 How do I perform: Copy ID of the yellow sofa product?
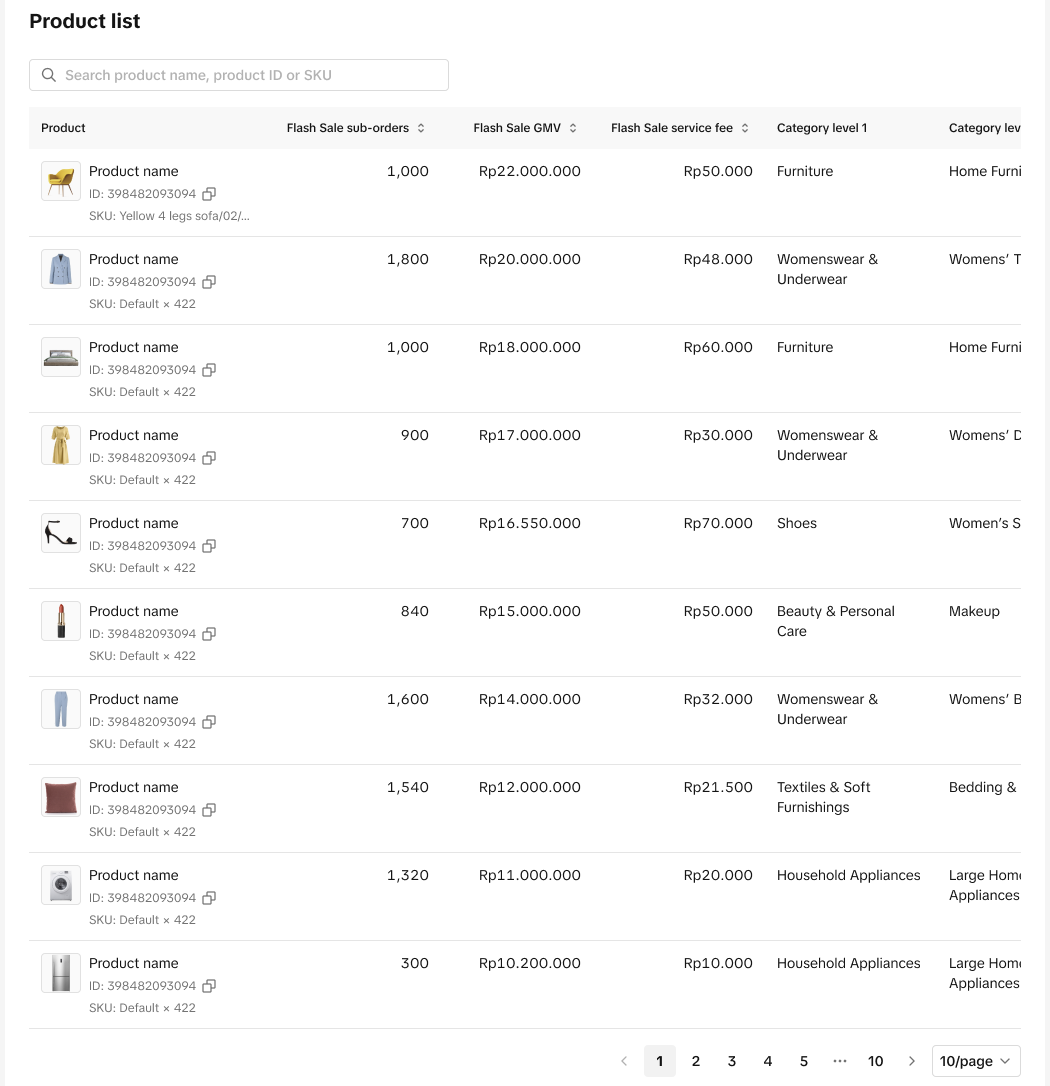[x=209, y=194]
